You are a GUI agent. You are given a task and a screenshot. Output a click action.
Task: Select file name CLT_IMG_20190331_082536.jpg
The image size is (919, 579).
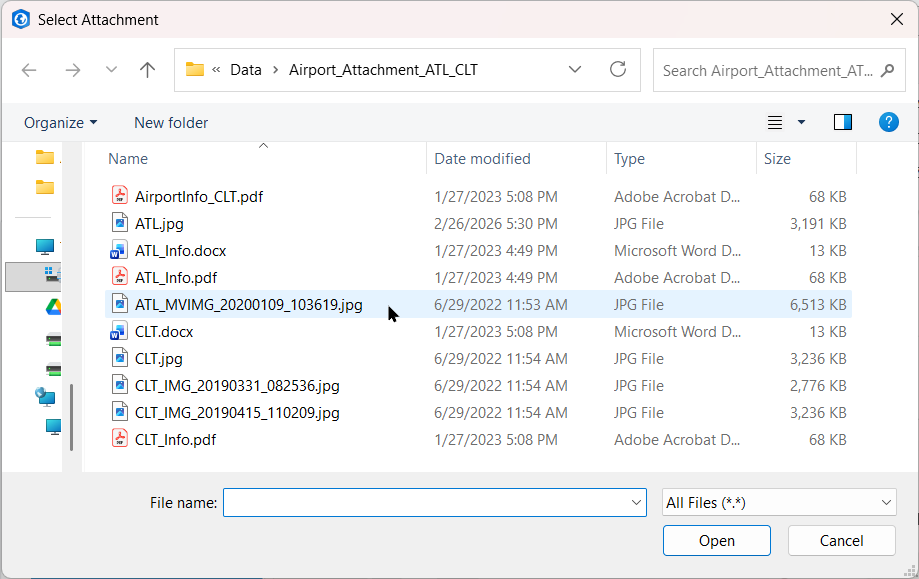coord(237,386)
